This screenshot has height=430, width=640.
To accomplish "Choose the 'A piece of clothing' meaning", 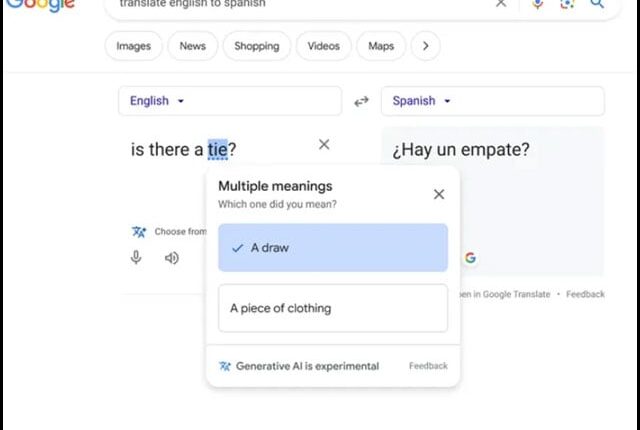I will tap(333, 308).
